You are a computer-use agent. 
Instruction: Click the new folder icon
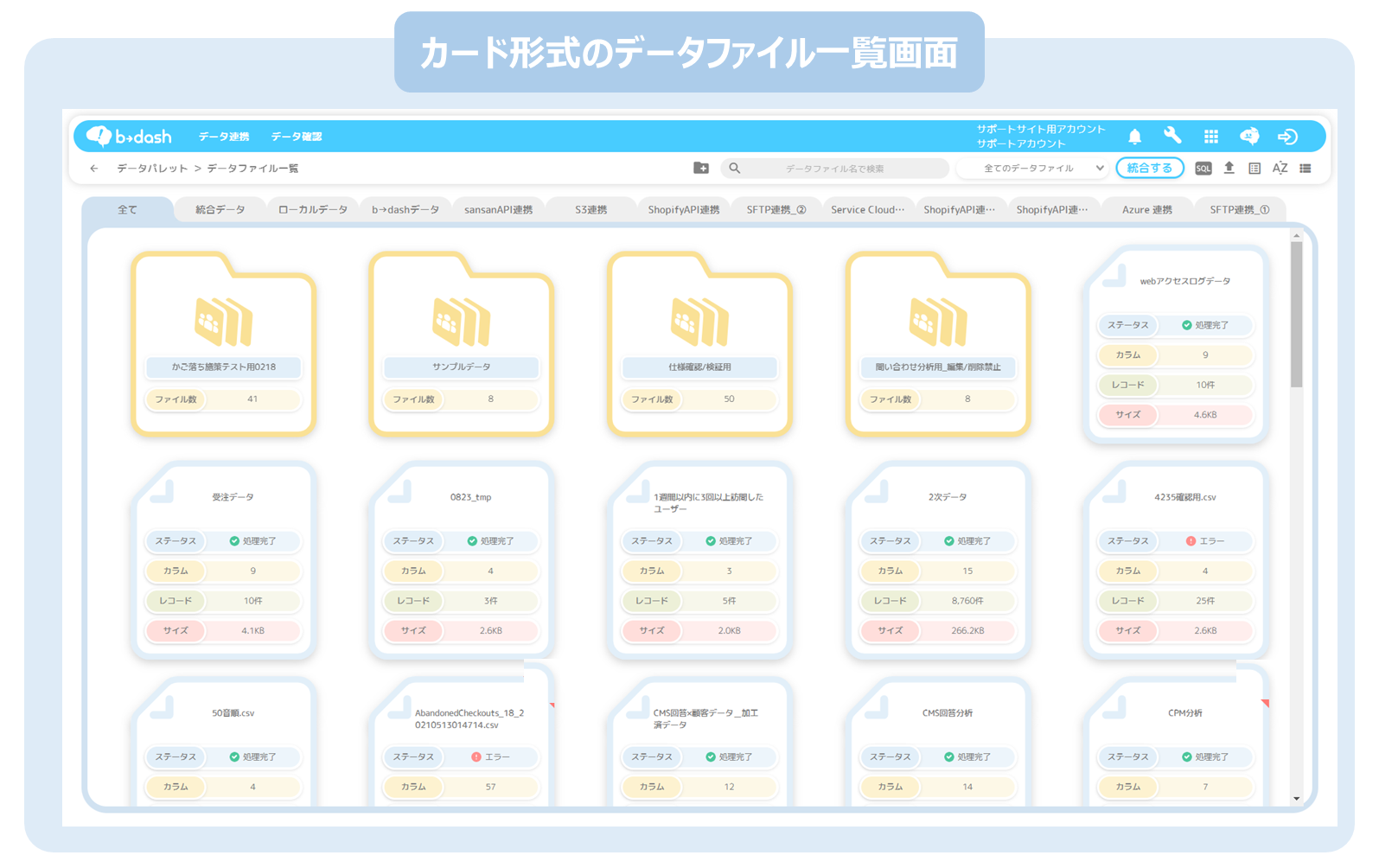pos(701,169)
